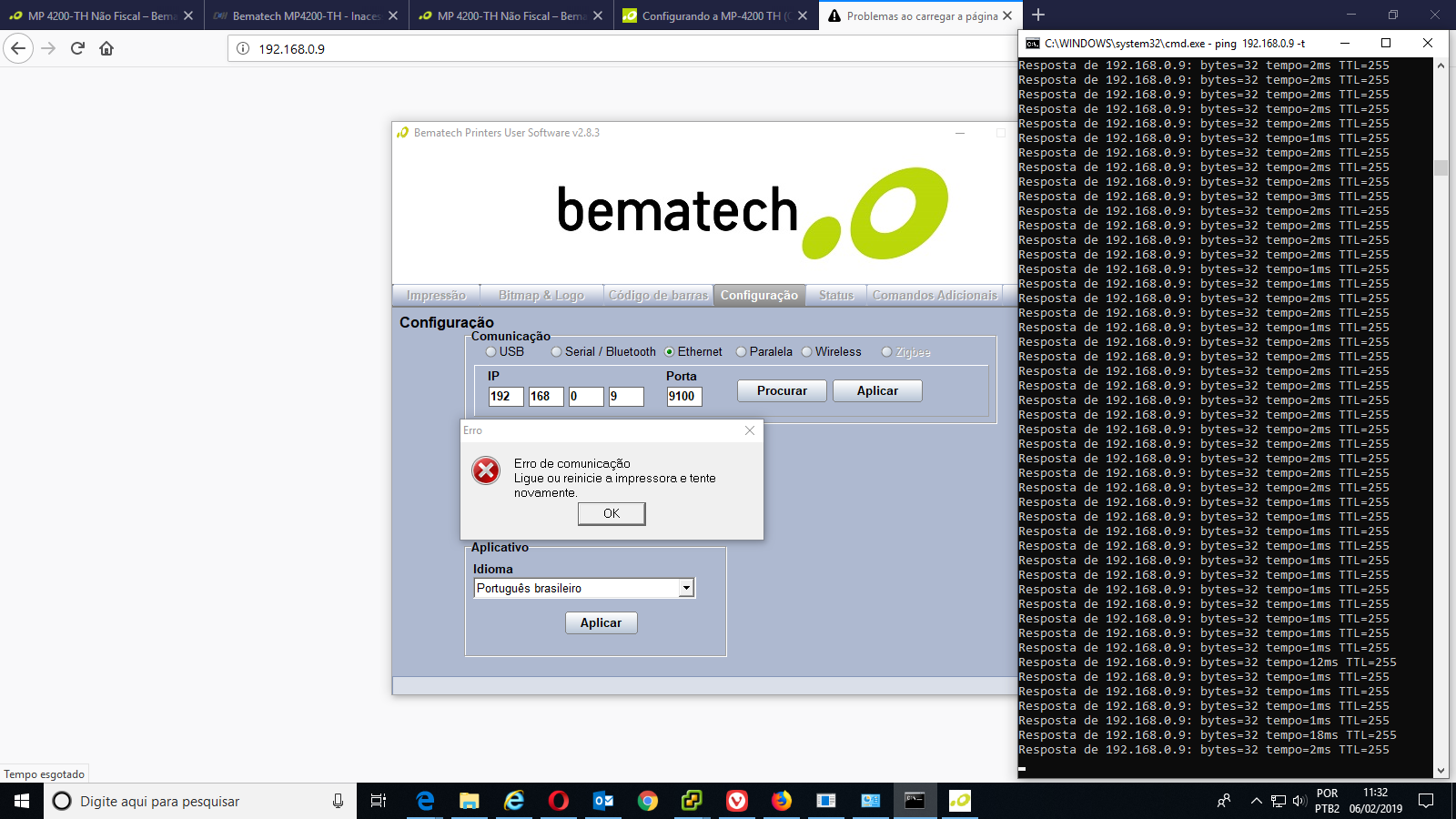The height and width of the screenshot is (819, 1456).
Task: Open the Status tab
Action: (836, 295)
